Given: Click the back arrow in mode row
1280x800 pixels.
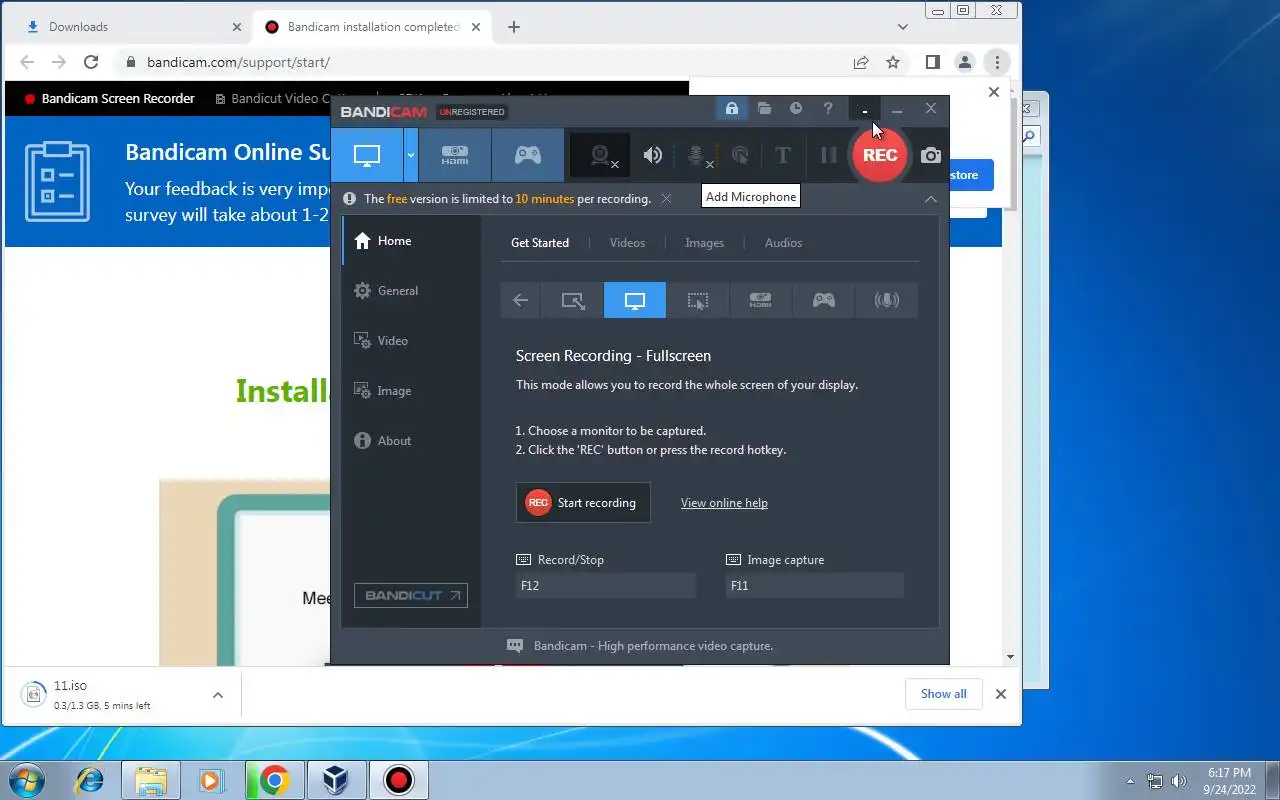Looking at the screenshot, I should coord(520,300).
